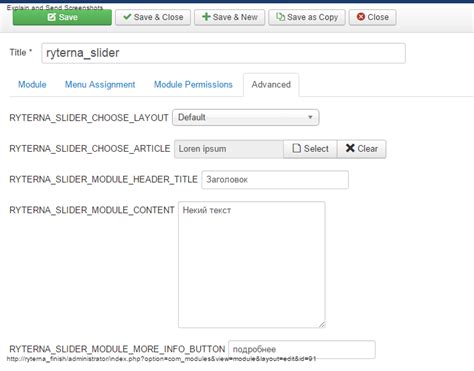Click the RYTERNA_SLIDER_MODULE_HEADER_TITLE label
474x371 pixels.
click(x=103, y=180)
